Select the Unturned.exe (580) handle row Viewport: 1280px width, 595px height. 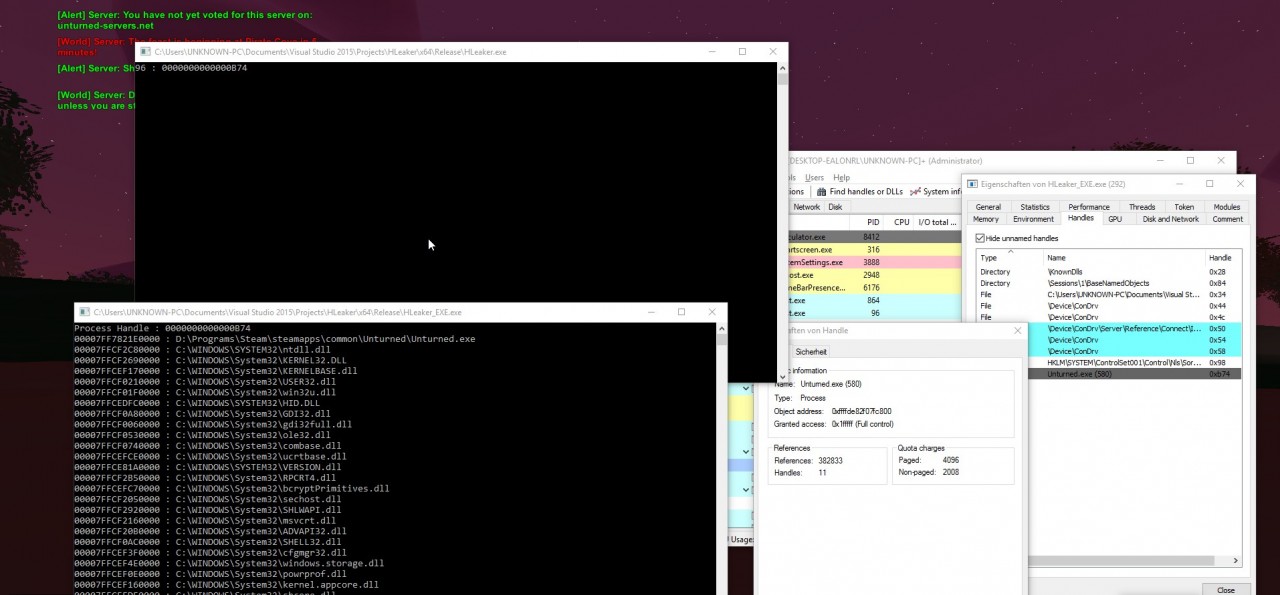[1134, 374]
